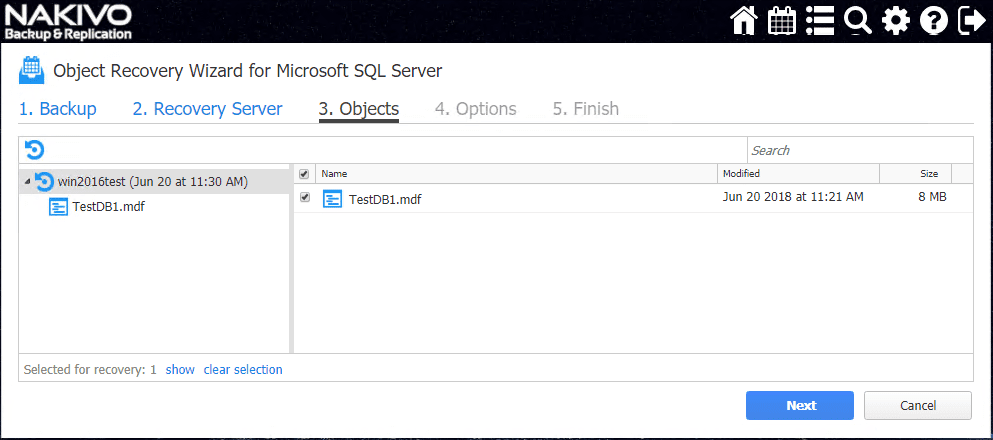The image size is (993, 440).
Task: Click the global search magnifier icon
Action: pyautogui.click(x=857, y=20)
